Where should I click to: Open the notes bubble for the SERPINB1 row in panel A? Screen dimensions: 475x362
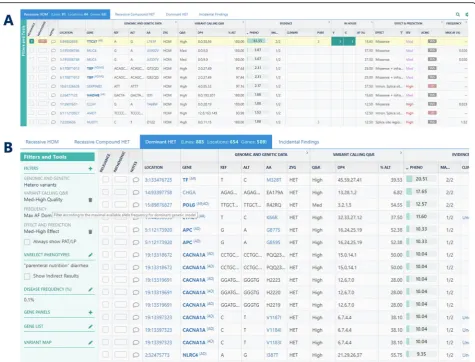pos(53,86)
